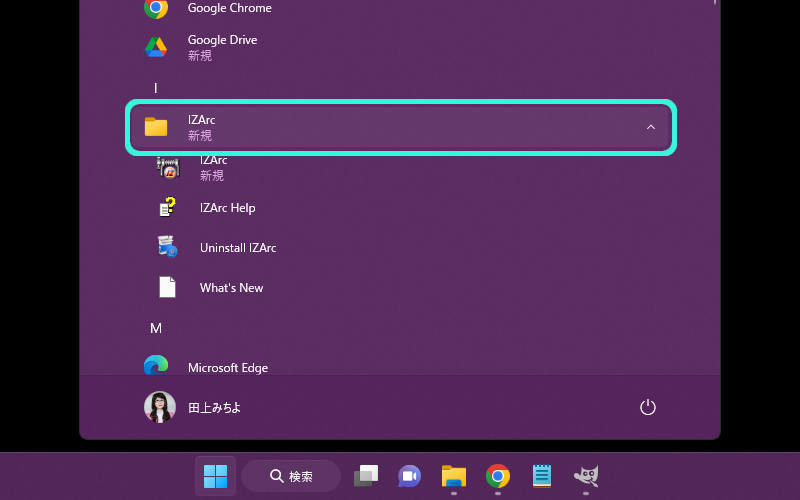
Task: Jump to the letter I section header
Action: pos(156,88)
